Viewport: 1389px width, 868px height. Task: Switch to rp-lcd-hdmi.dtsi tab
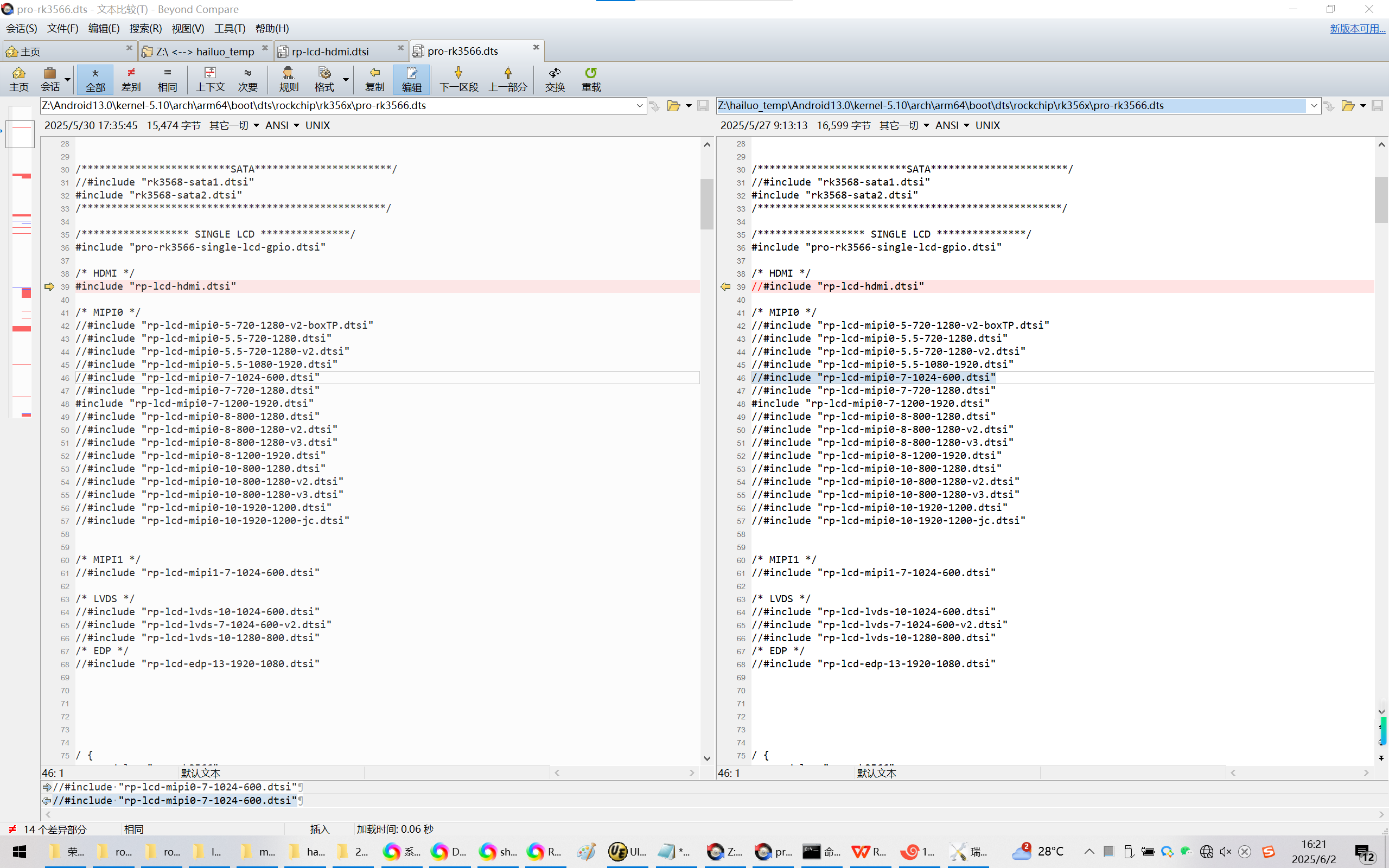pos(330,52)
